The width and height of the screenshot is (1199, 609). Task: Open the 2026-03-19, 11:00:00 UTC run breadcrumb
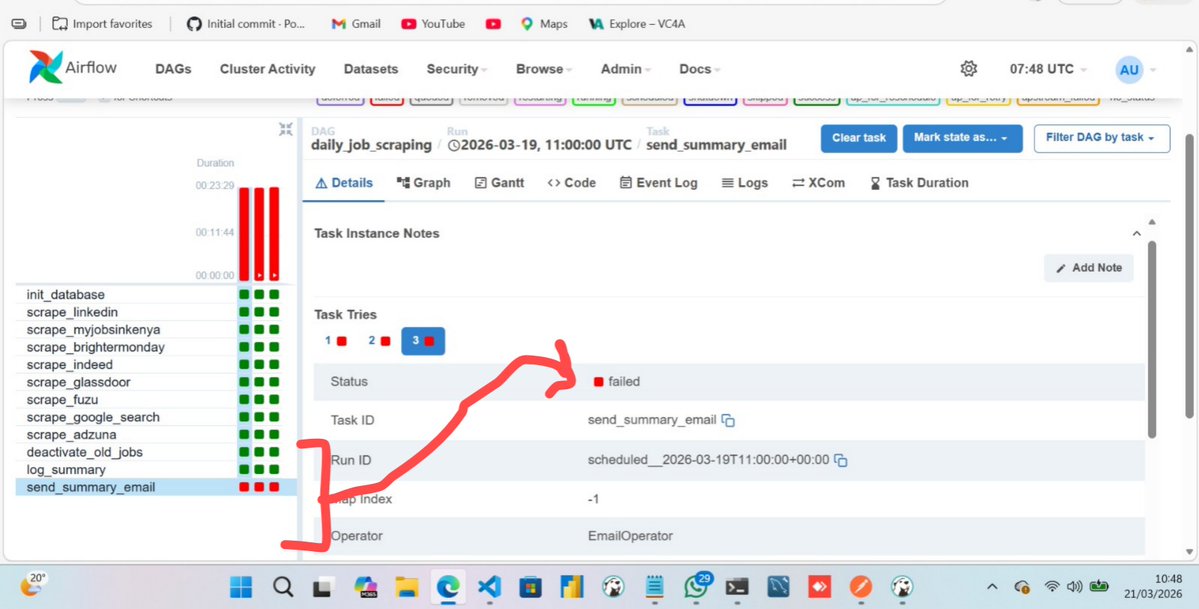pos(540,145)
